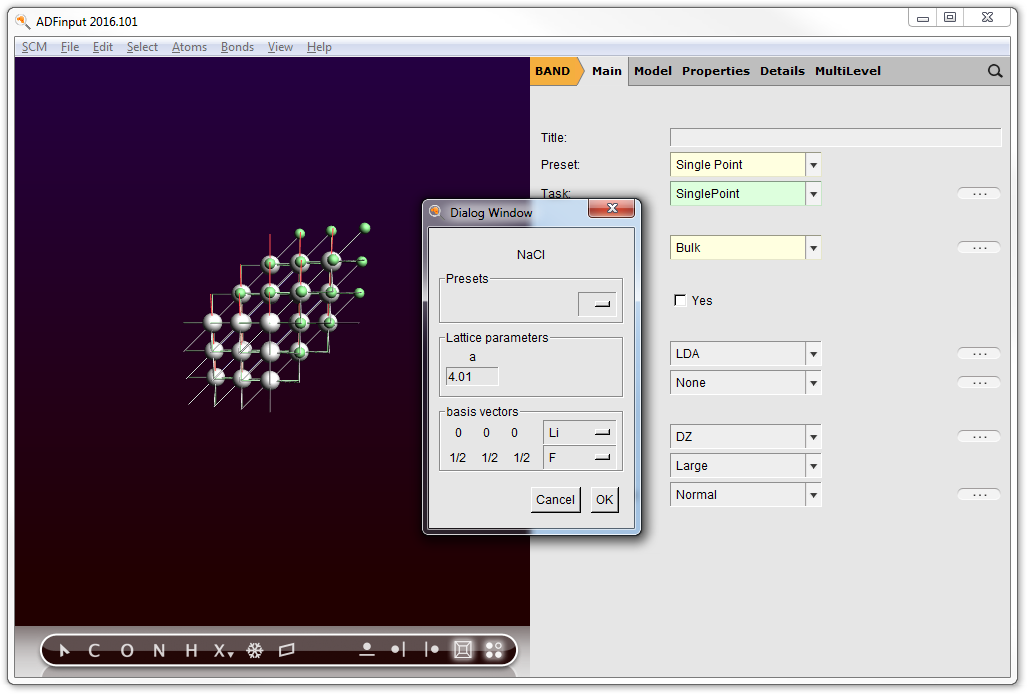
Task: Open the Presets menu in dialog
Action: [x=597, y=304]
